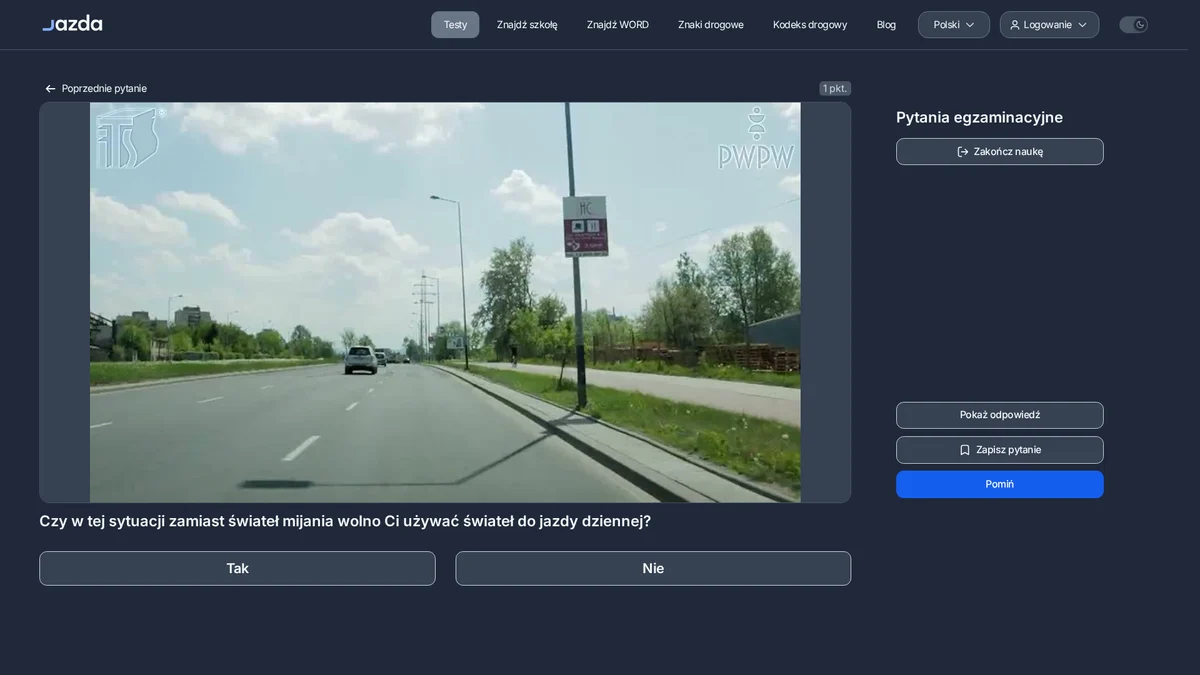1200x675 pixels.
Task: Answer Tak
Action: click(x=237, y=568)
